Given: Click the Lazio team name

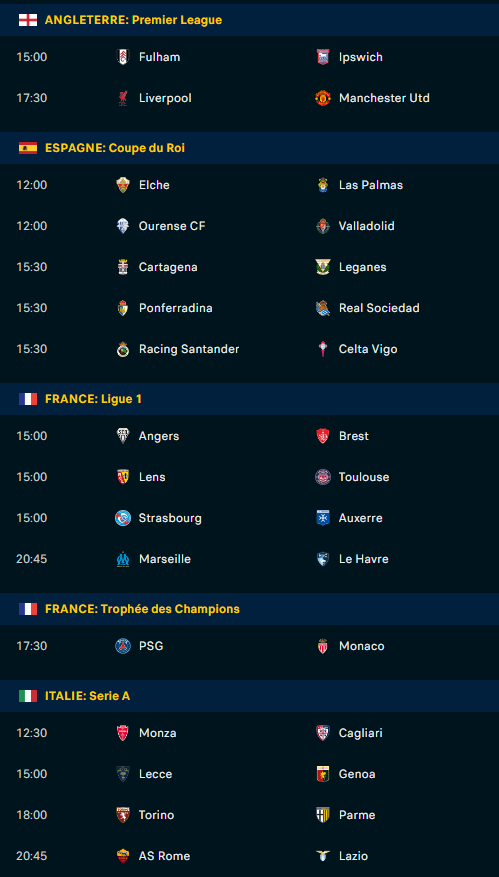Looking at the screenshot, I should pyautogui.click(x=354, y=856).
